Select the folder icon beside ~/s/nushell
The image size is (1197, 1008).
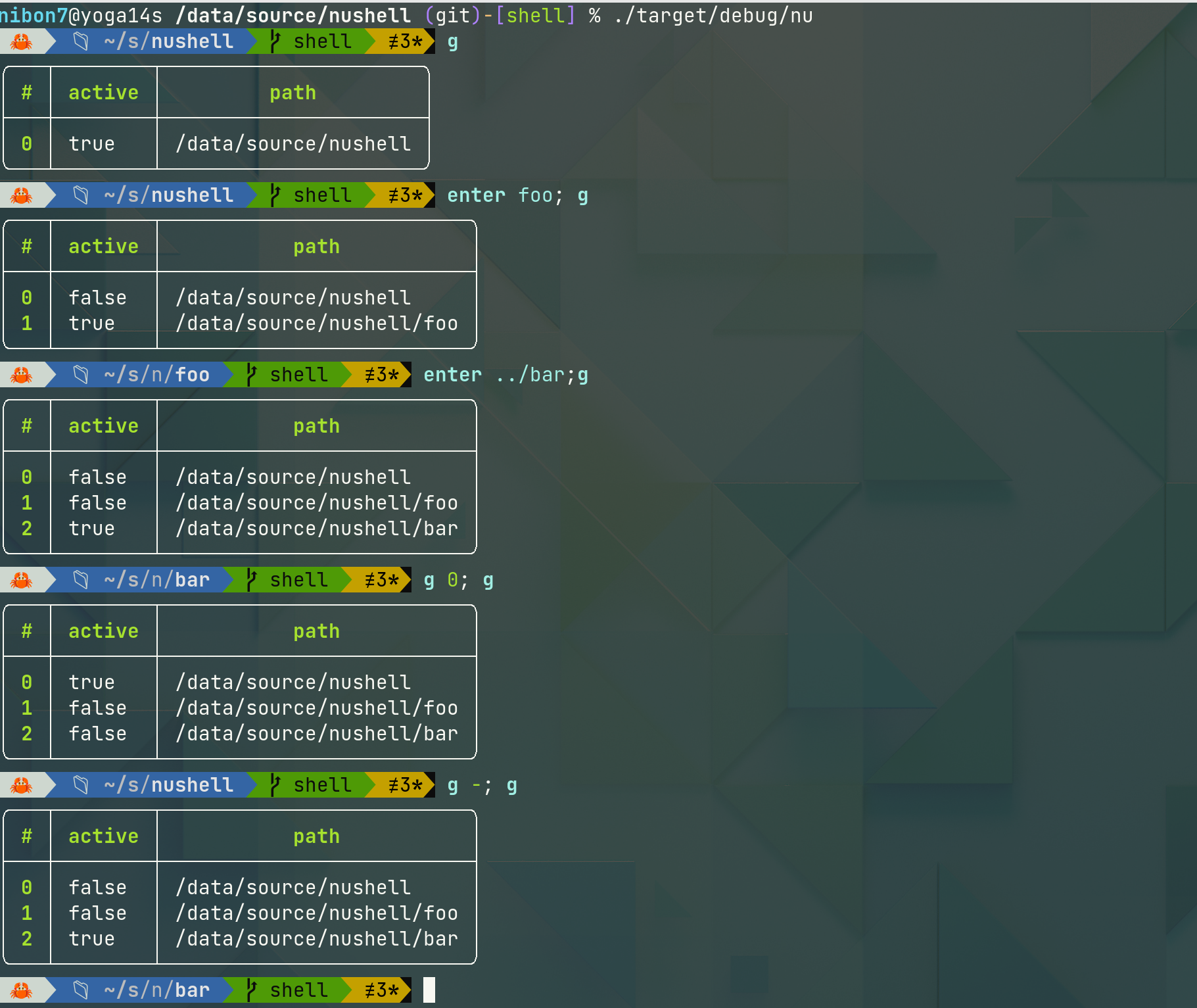(80, 41)
